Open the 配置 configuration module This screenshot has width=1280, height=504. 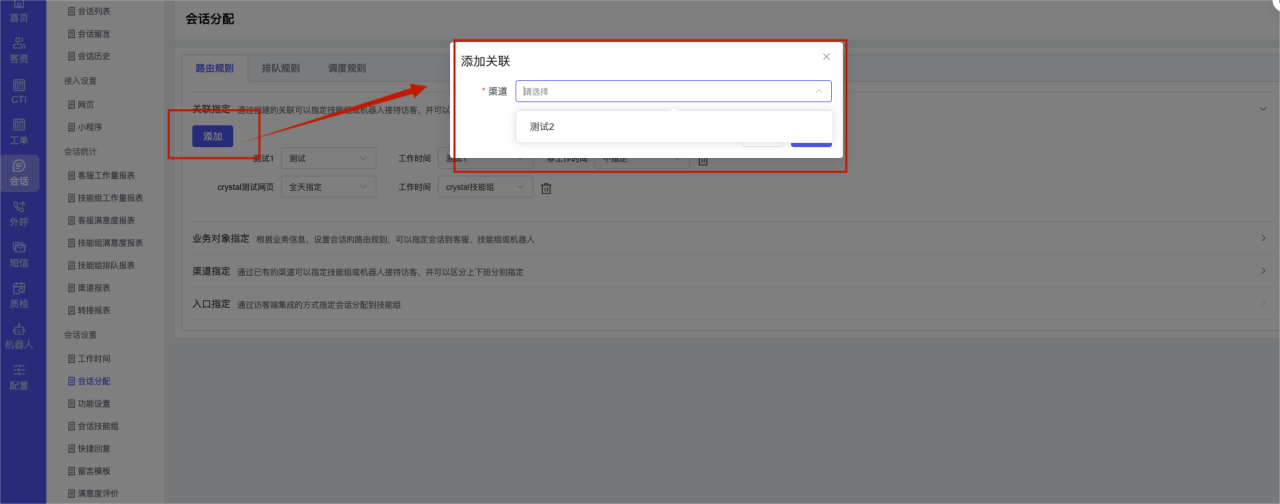[x=19, y=377]
